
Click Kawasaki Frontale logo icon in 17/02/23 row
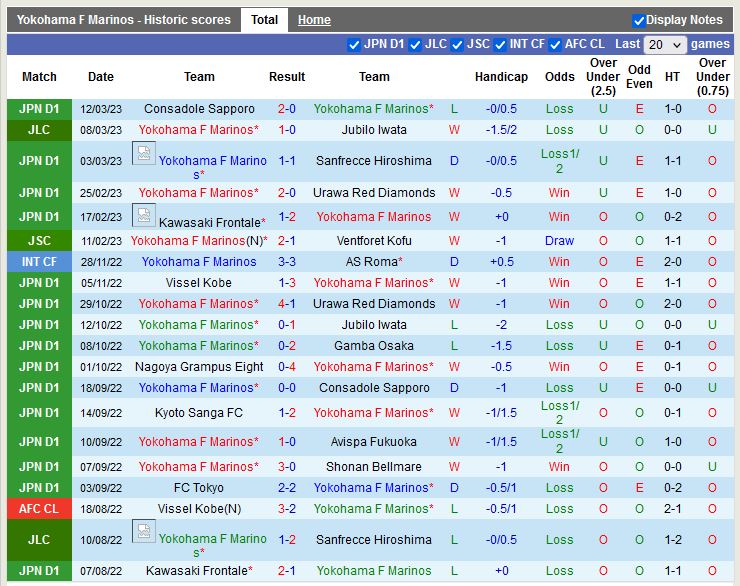tap(144, 214)
